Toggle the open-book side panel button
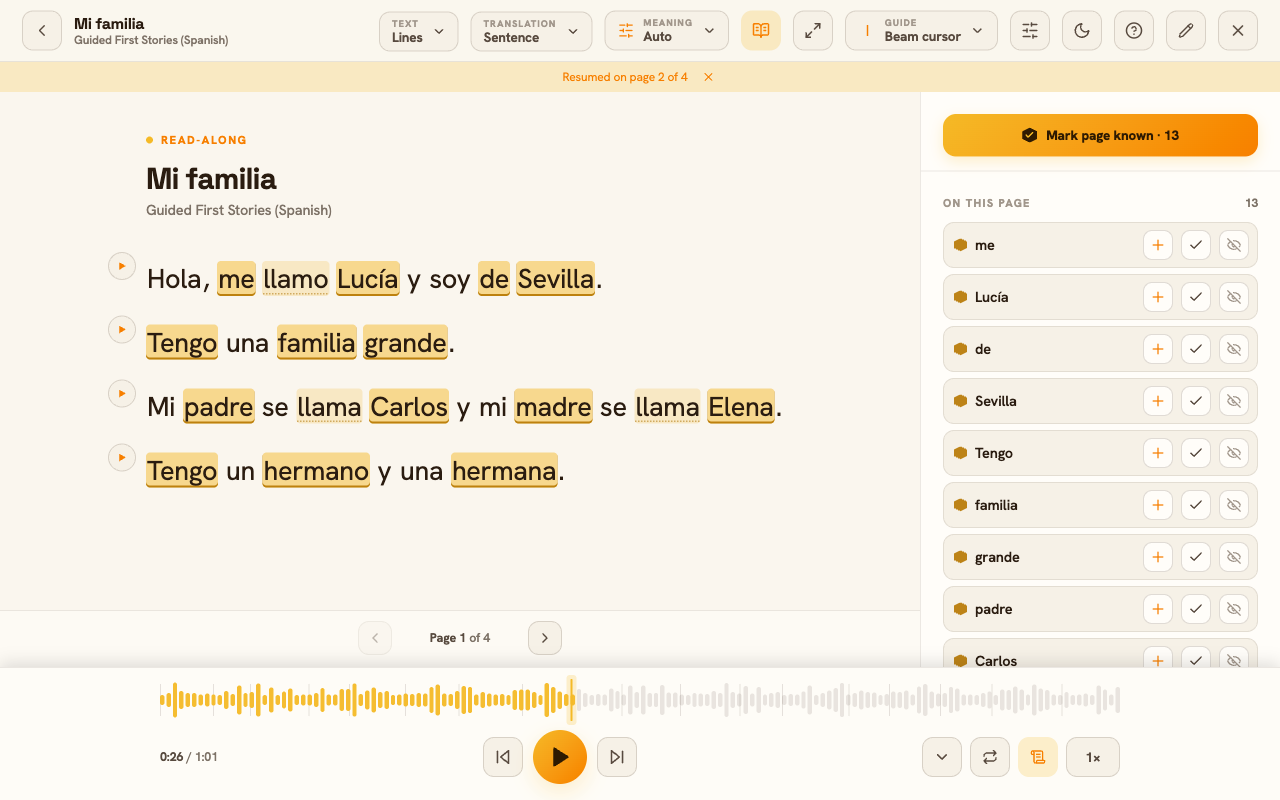The image size is (1280, 800). coord(761,31)
